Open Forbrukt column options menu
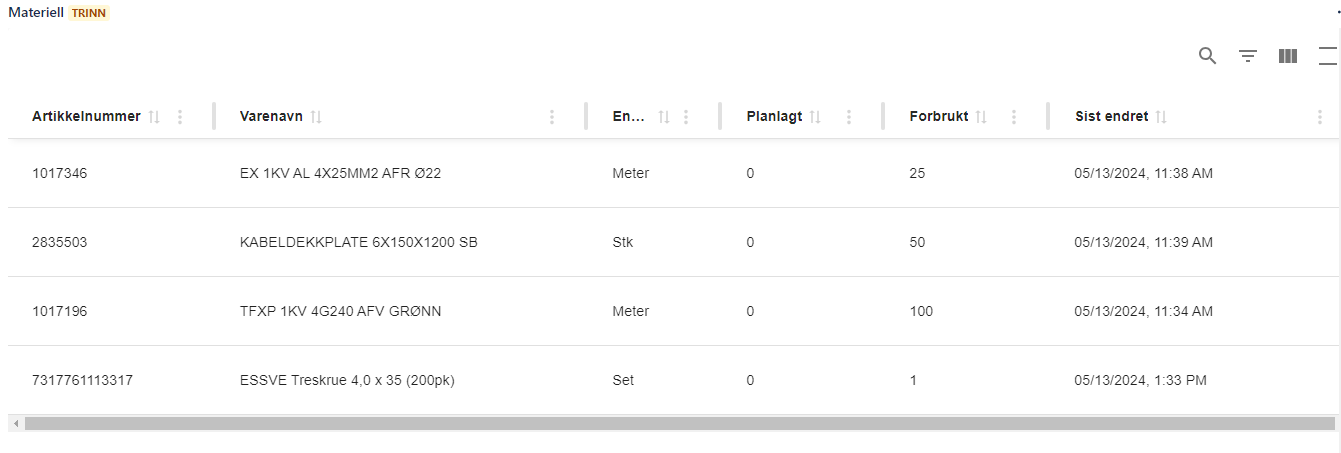This screenshot has width=1341, height=453. 1014,117
